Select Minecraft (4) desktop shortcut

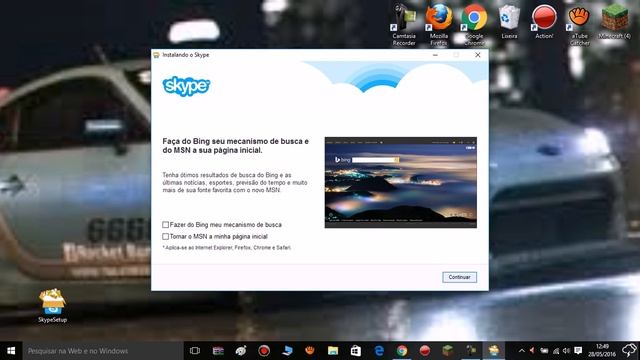[x=614, y=22]
